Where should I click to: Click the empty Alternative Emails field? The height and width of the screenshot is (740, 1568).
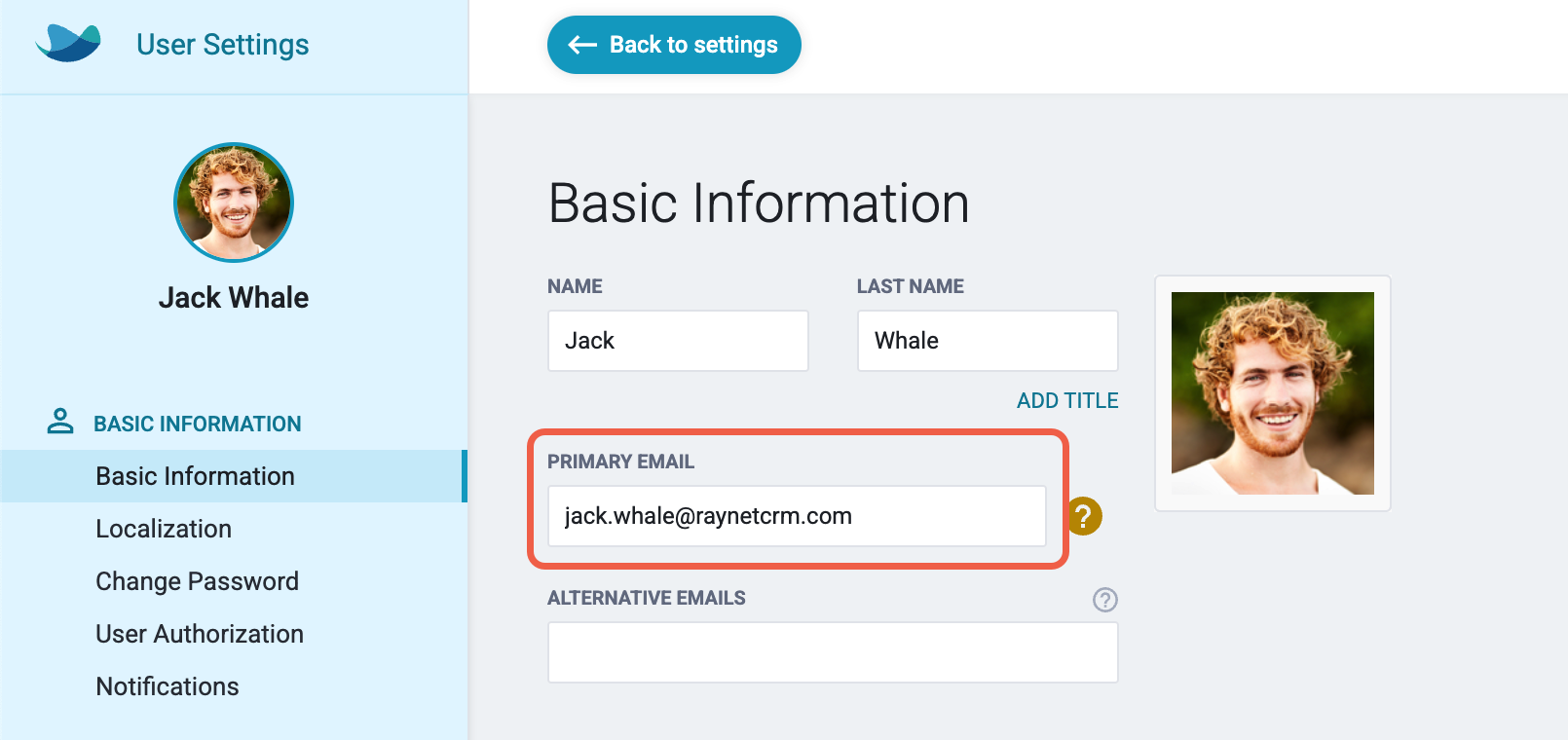pyautogui.click(x=833, y=652)
